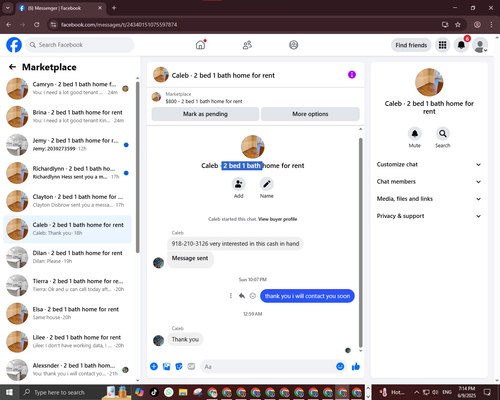Image resolution: width=500 pixels, height=400 pixels.
Task: Click Find friends button
Action: pyautogui.click(x=411, y=45)
